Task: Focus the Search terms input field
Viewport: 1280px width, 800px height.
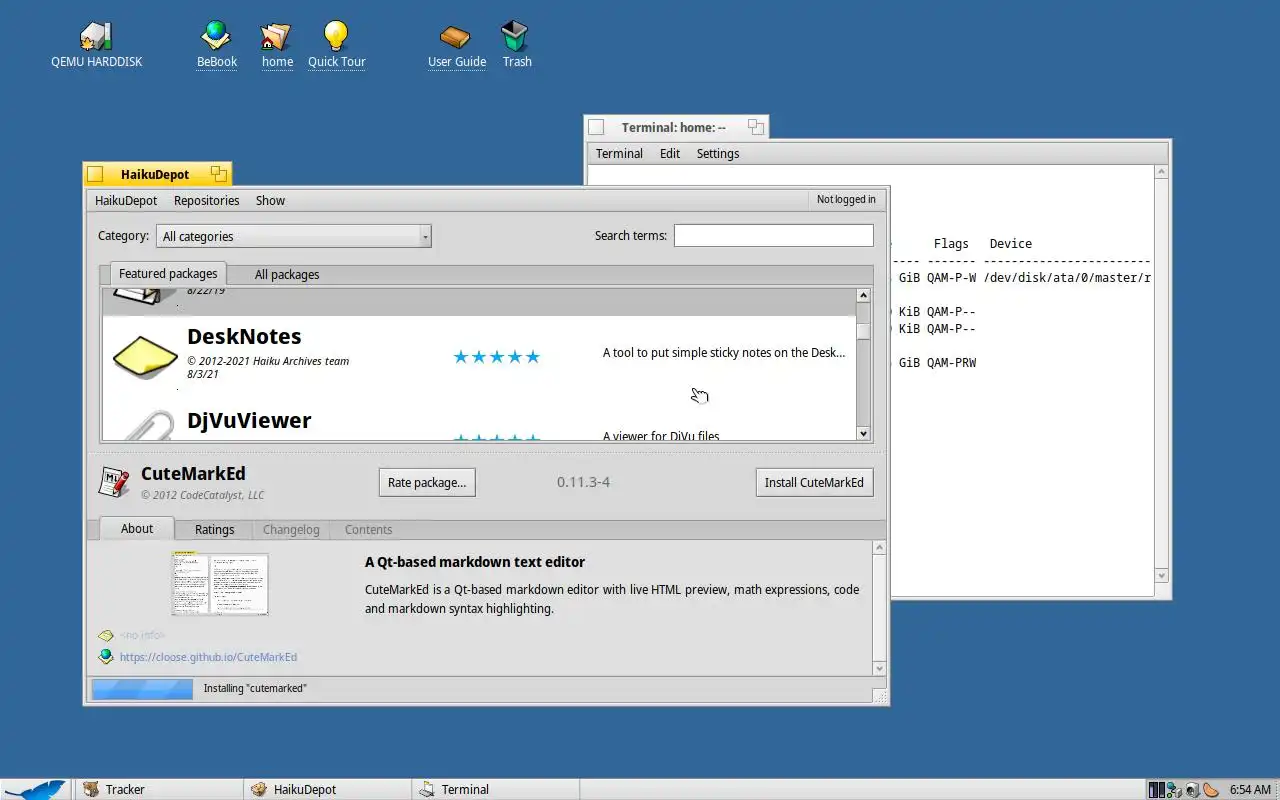Action: tap(773, 235)
